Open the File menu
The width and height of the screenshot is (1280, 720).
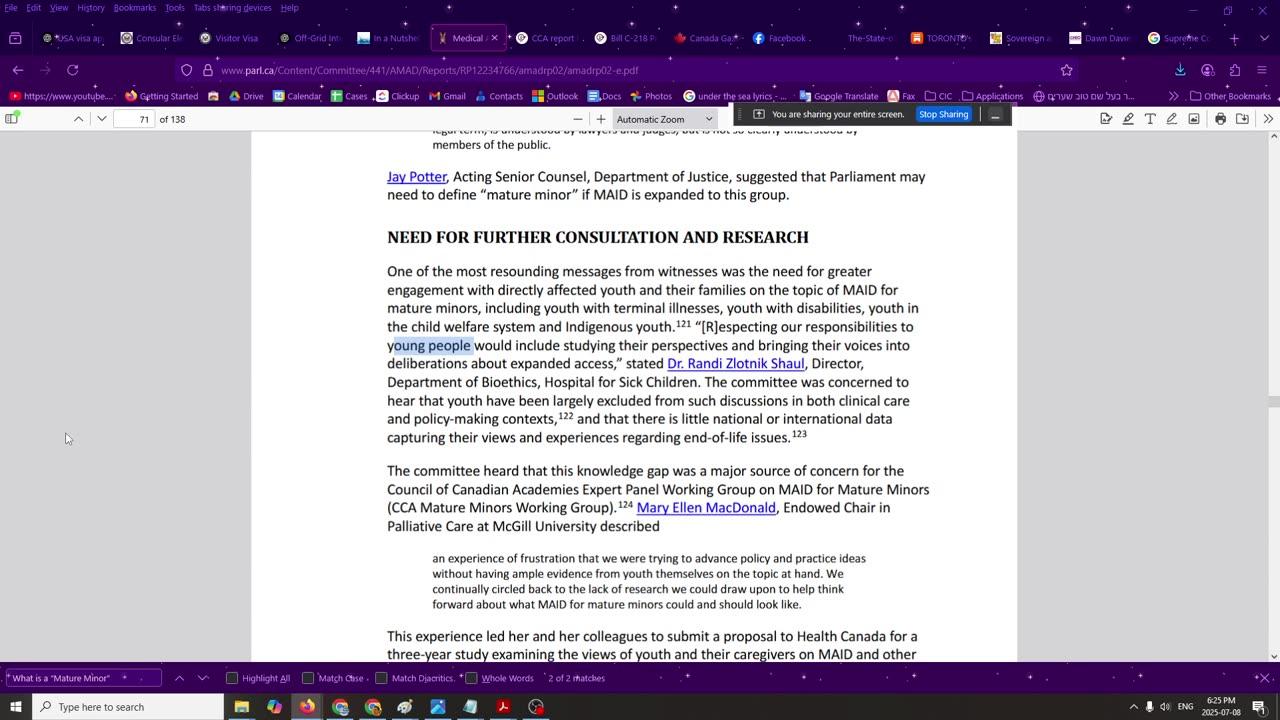pyautogui.click(x=11, y=7)
